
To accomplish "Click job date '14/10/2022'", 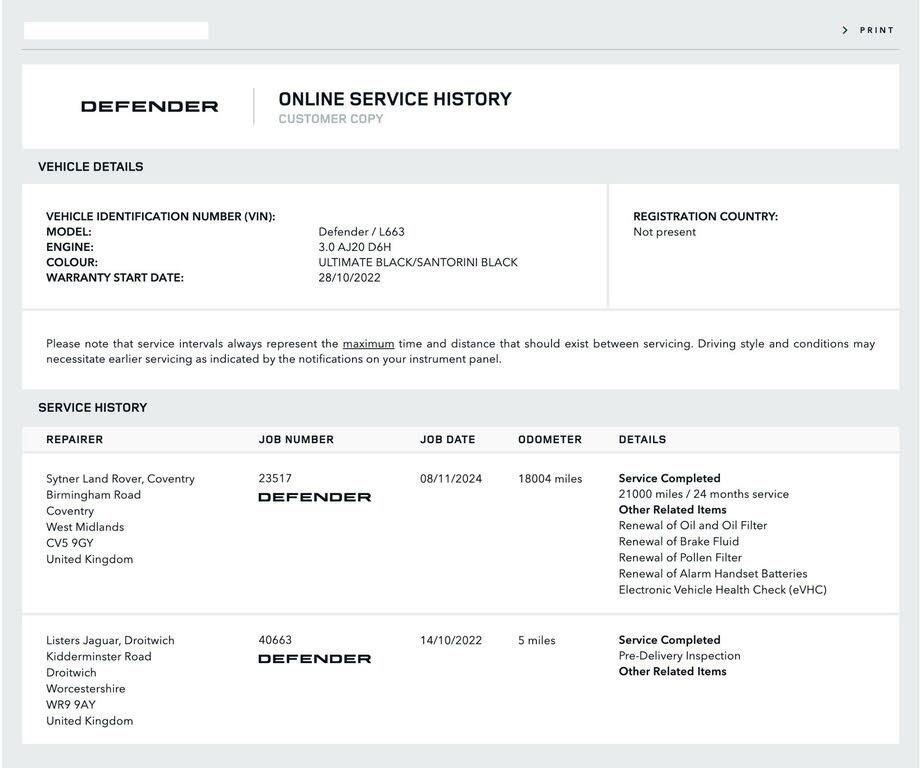I will tap(451, 640).
